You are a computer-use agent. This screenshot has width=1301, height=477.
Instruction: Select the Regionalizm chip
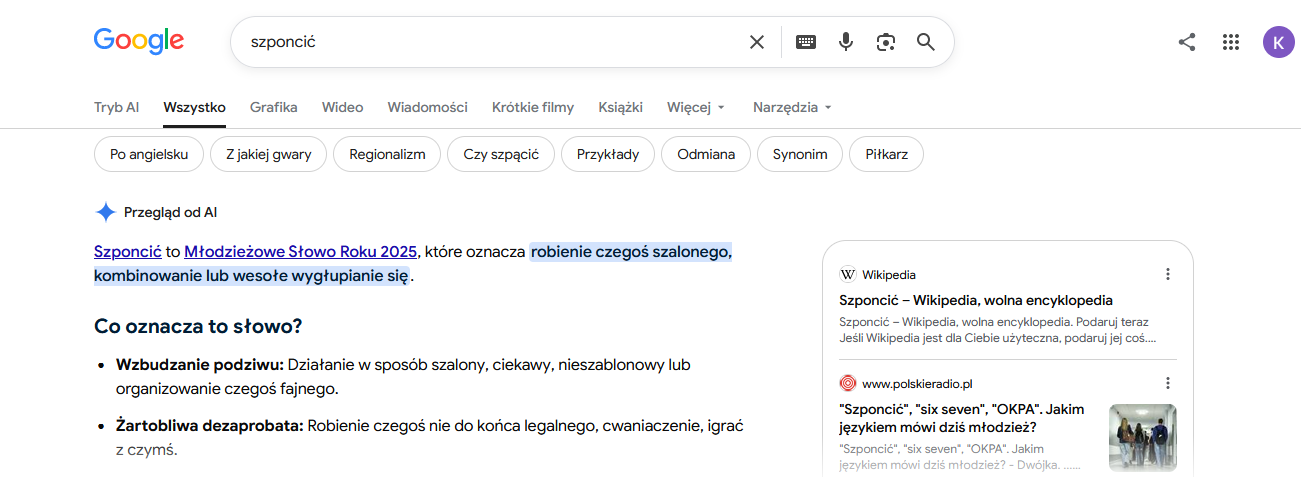click(x=387, y=154)
